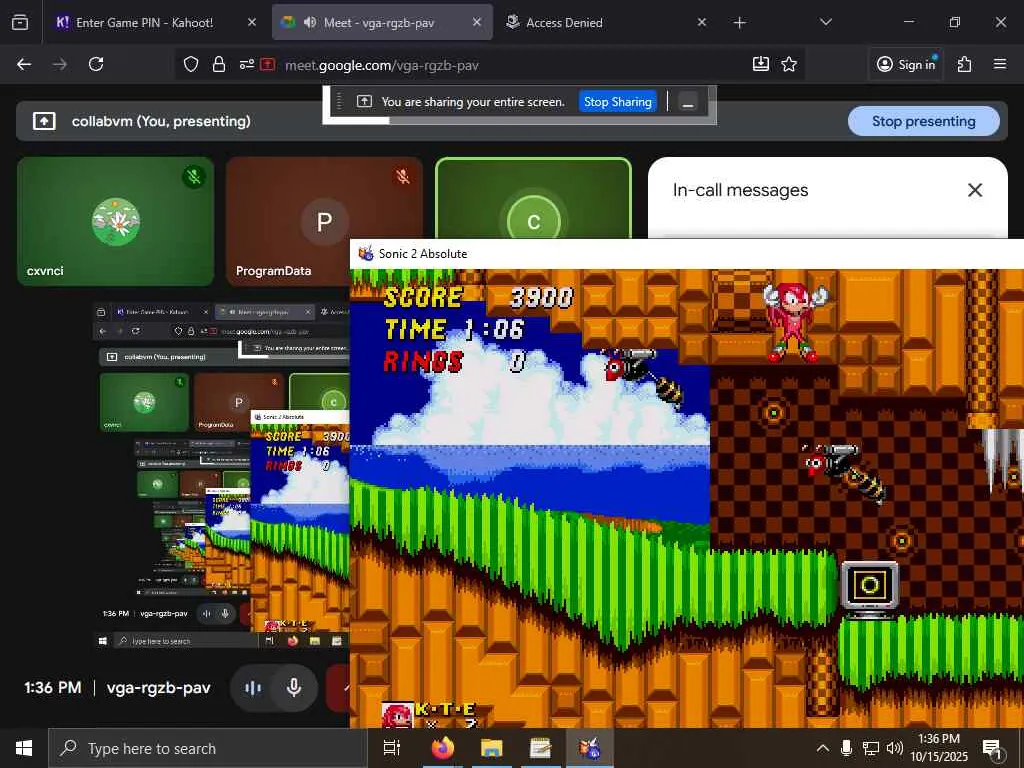The width and height of the screenshot is (1024, 768).
Task: Switch to Sonic 2 Absolute taskbar icon
Action: coord(589,748)
